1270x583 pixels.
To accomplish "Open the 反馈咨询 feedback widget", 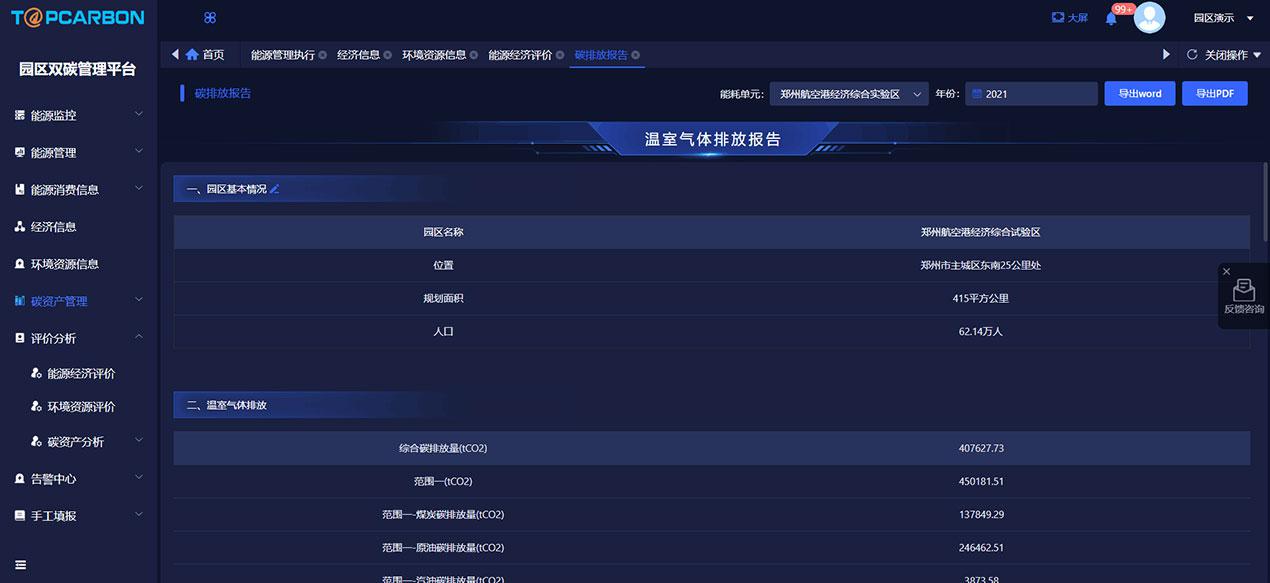I will point(1244,297).
